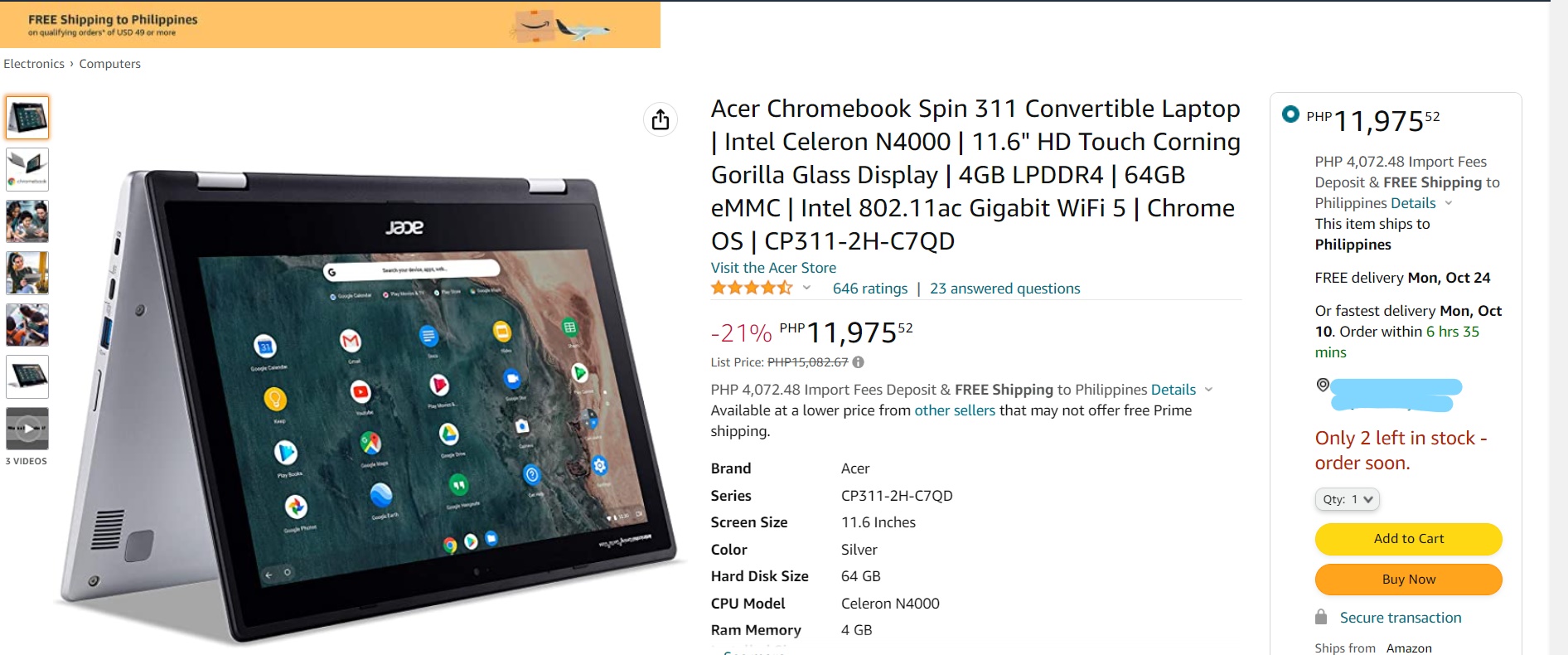Click the Buy Now button

point(1408,580)
